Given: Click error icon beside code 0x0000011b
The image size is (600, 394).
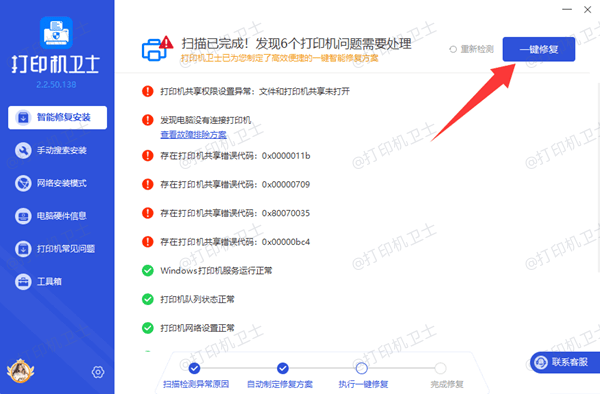Looking at the screenshot, I should [147, 156].
